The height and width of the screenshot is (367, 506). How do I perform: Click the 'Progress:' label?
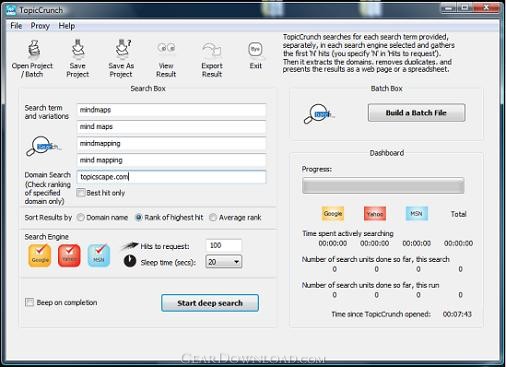[317, 169]
